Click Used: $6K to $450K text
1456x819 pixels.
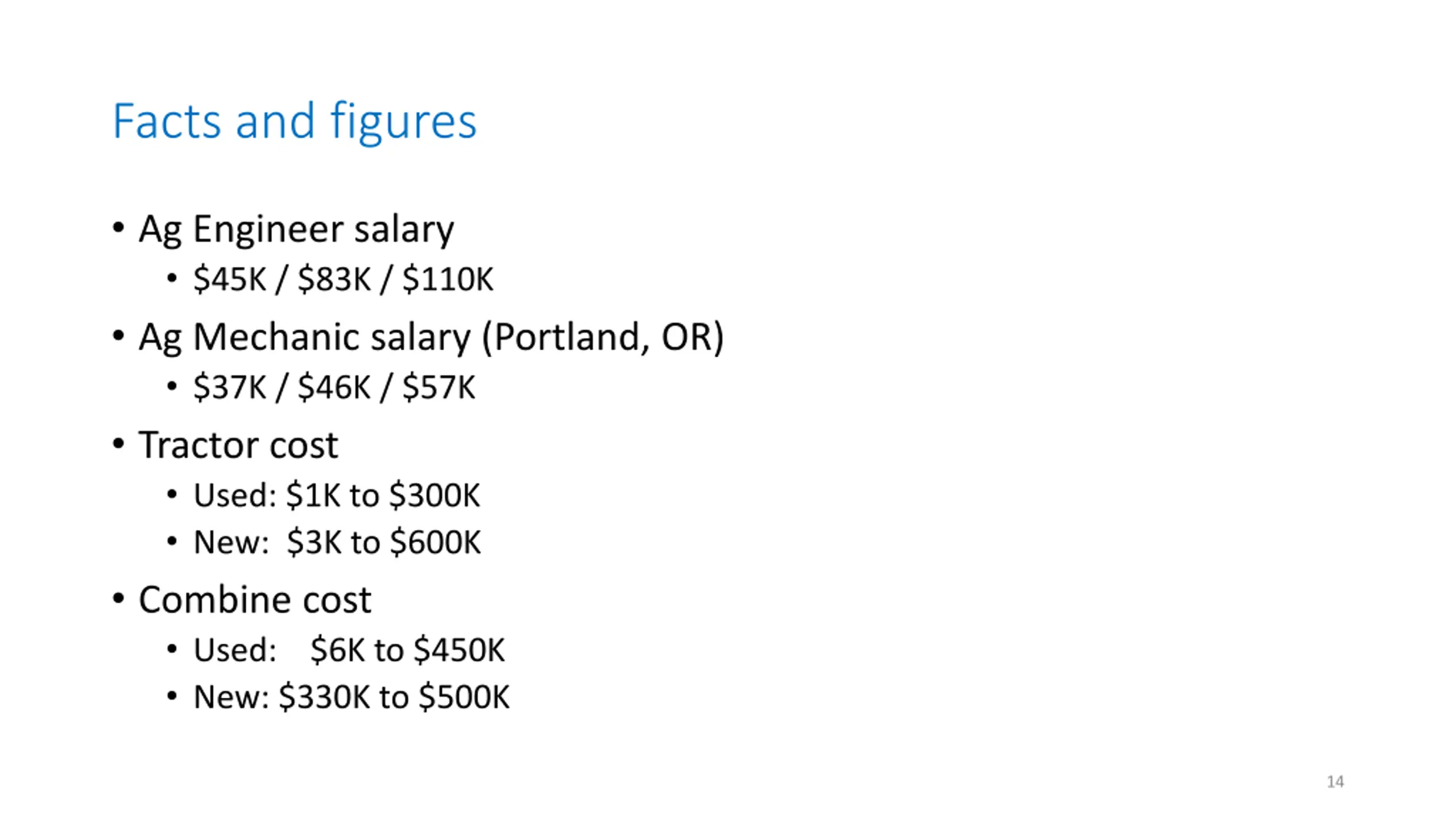[x=349, y=650]
